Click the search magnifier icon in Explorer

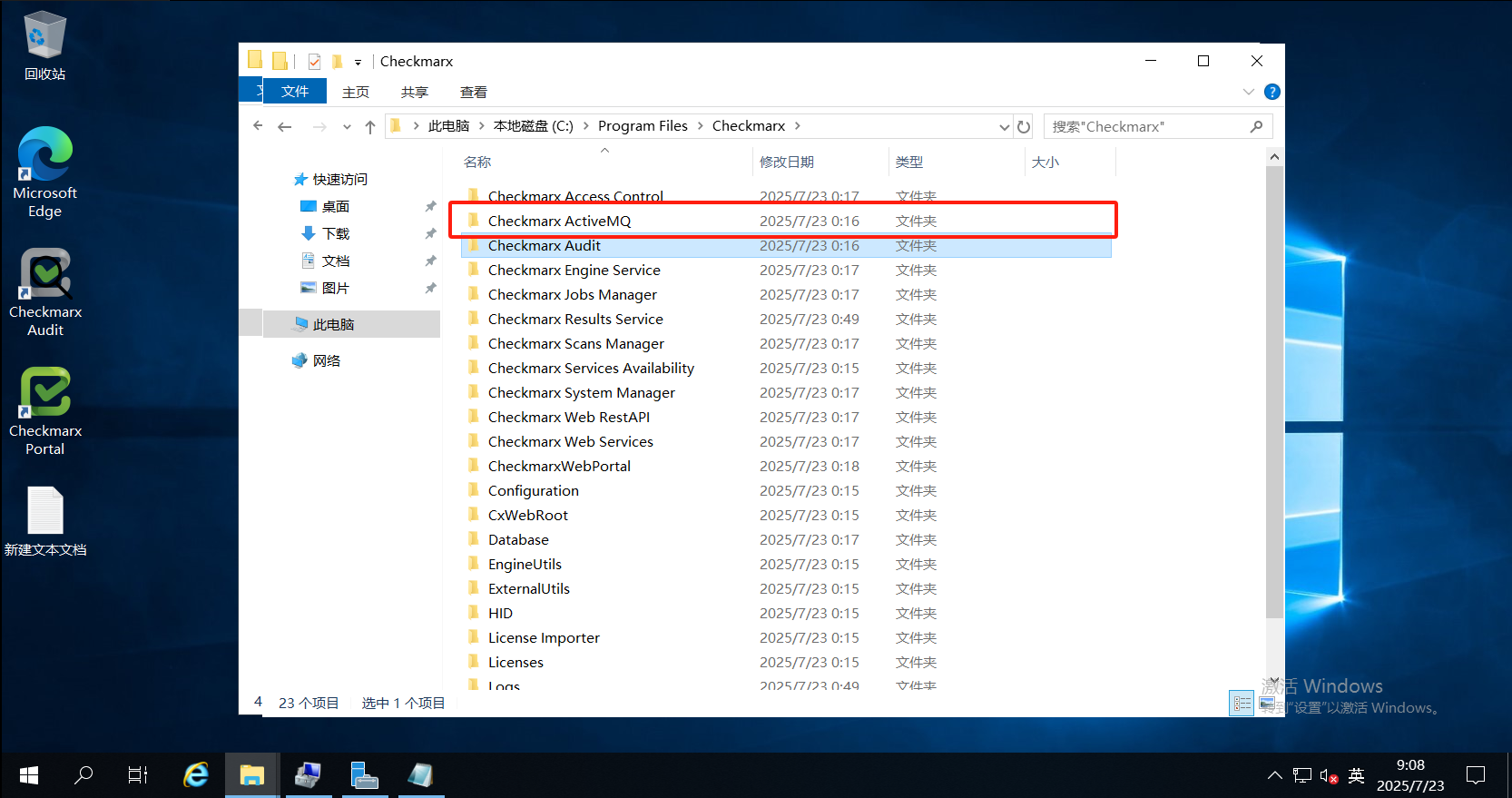click(x=1256, y=126)
